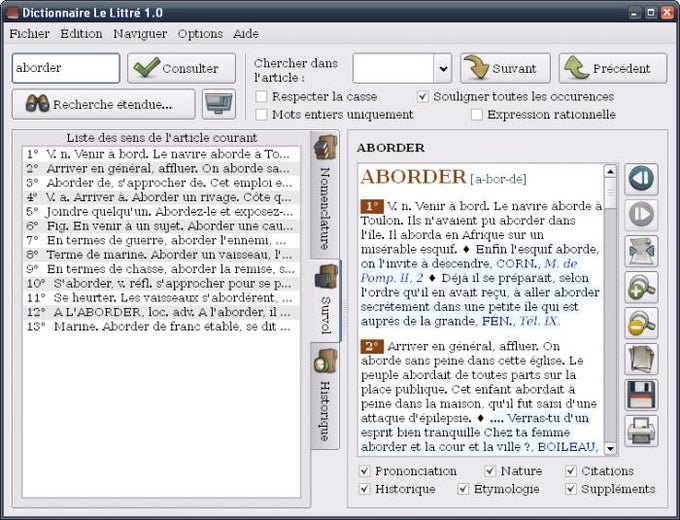Screen dimensions: 680x520
Task: Zoom out with the magnifier minus icon
Action: pyautogui.click(x=641, y=323)
